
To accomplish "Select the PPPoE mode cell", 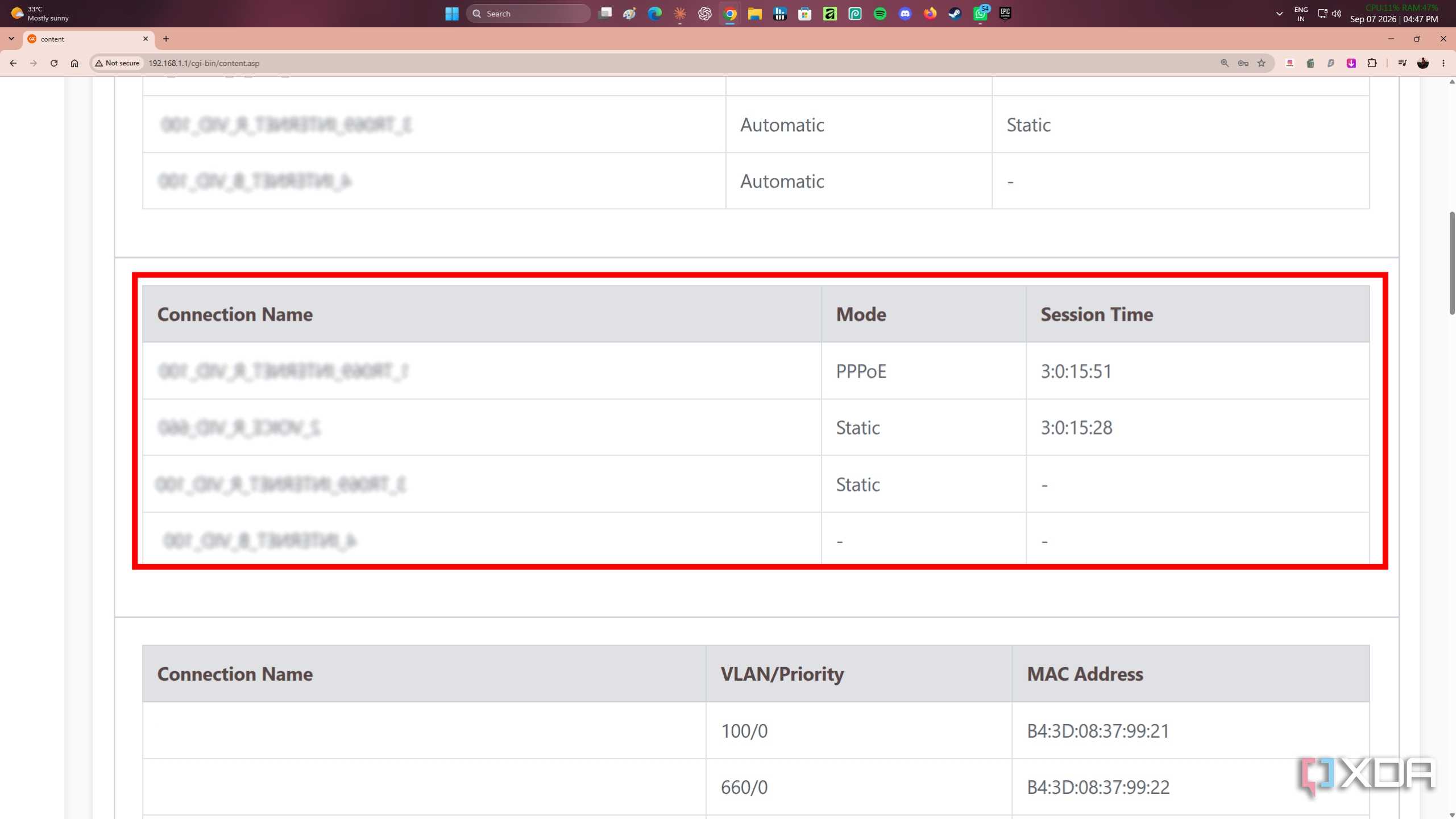I will point(924,371).
